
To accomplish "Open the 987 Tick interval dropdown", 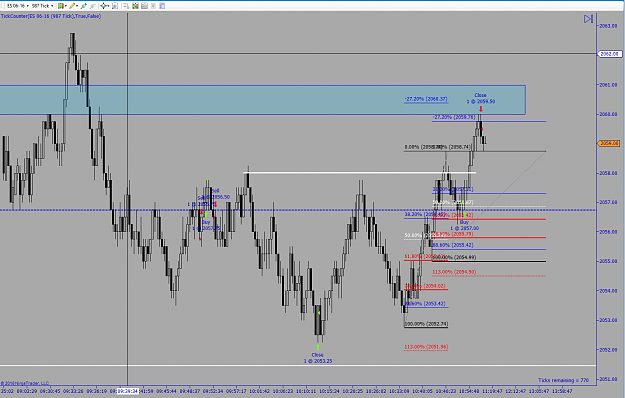I will tap(43, 6).
